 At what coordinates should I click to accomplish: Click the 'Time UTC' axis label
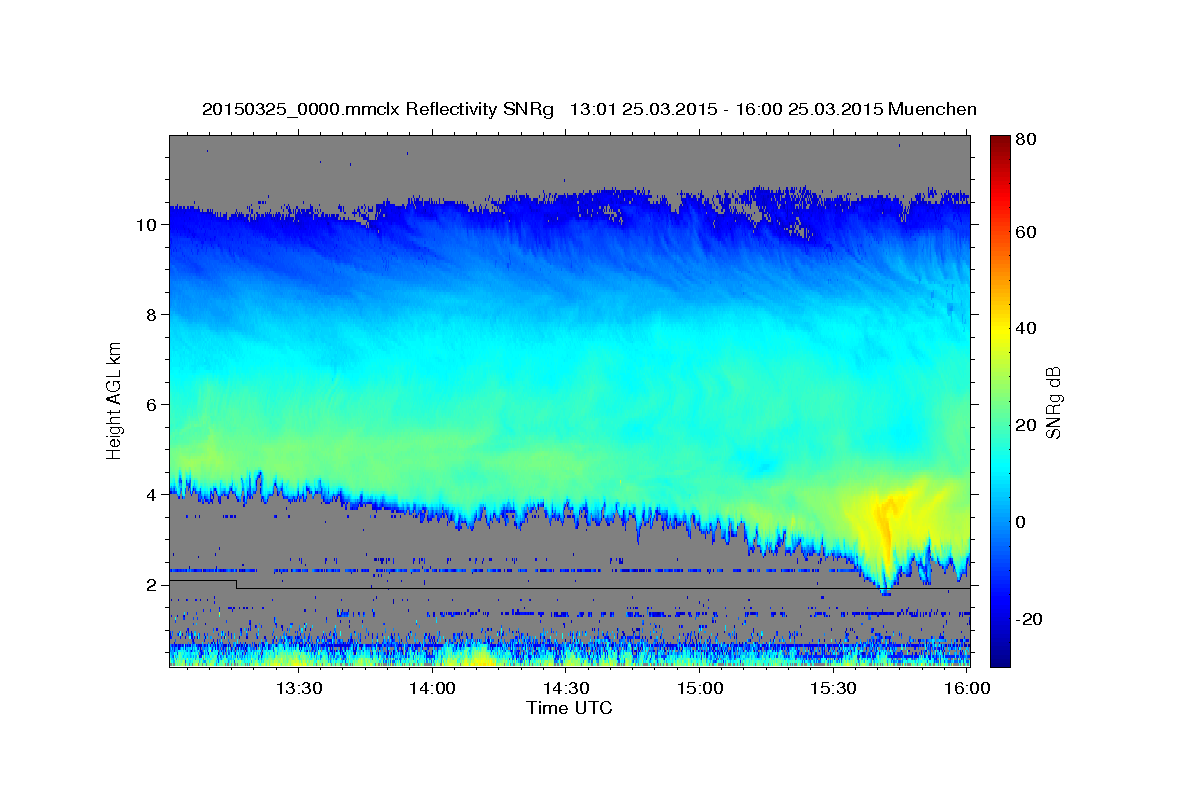pos(570,708)
